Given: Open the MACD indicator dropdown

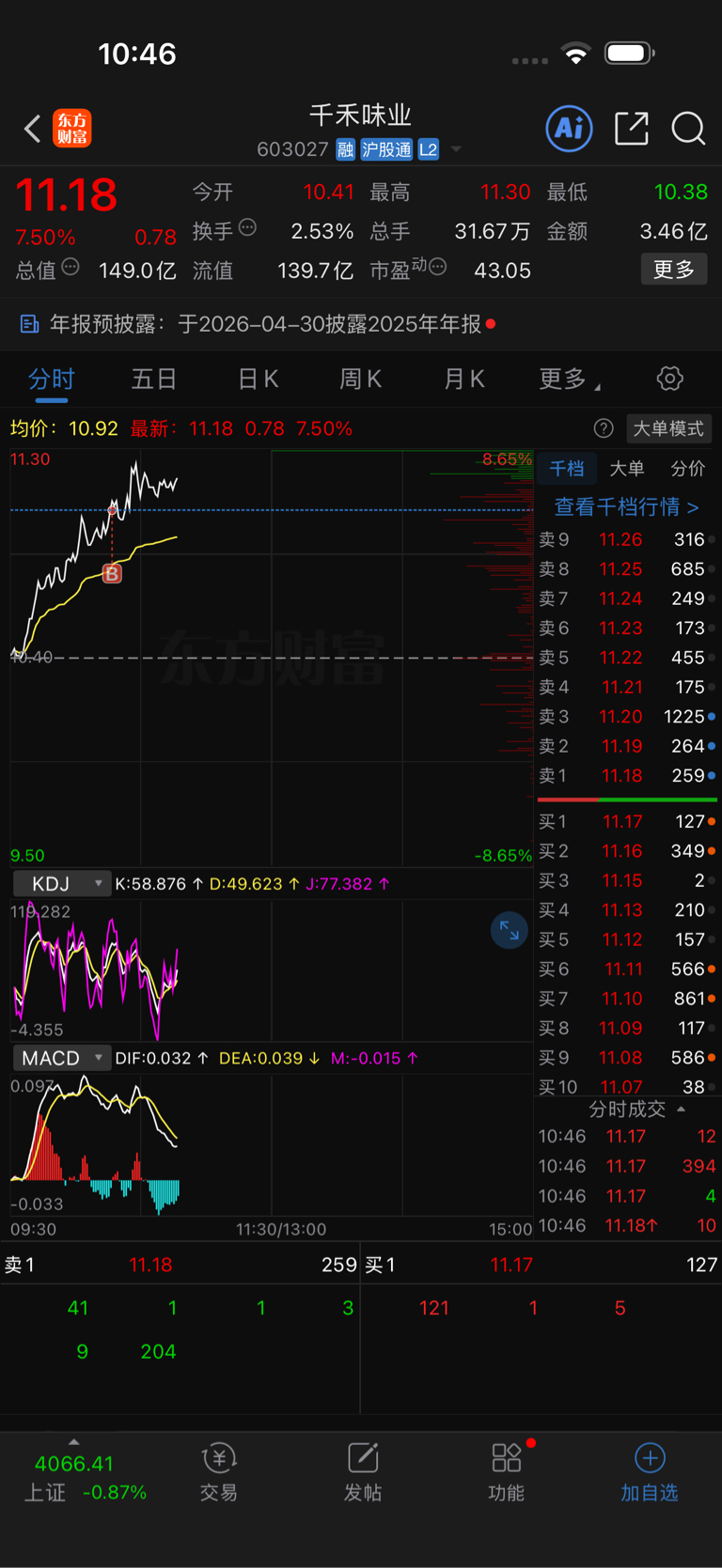Looking at the screenshot, I should pyautogui.click(x=61, y=1058).
